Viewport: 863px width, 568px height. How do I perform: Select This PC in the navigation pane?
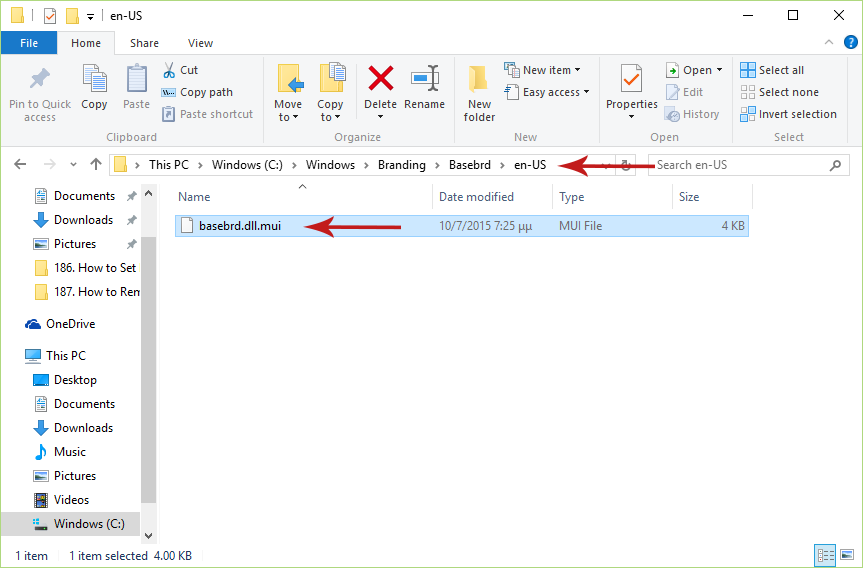tap(55, 356)
